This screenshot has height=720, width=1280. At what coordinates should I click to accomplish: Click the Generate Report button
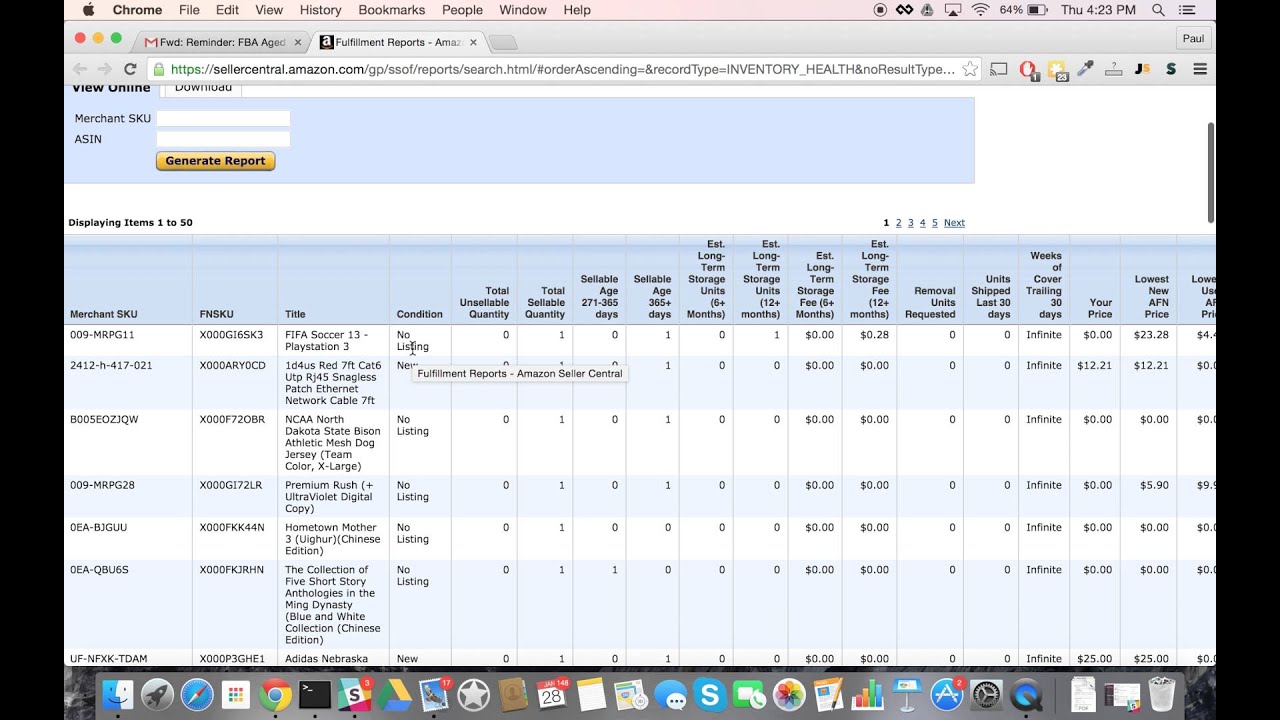click(215, 161)
